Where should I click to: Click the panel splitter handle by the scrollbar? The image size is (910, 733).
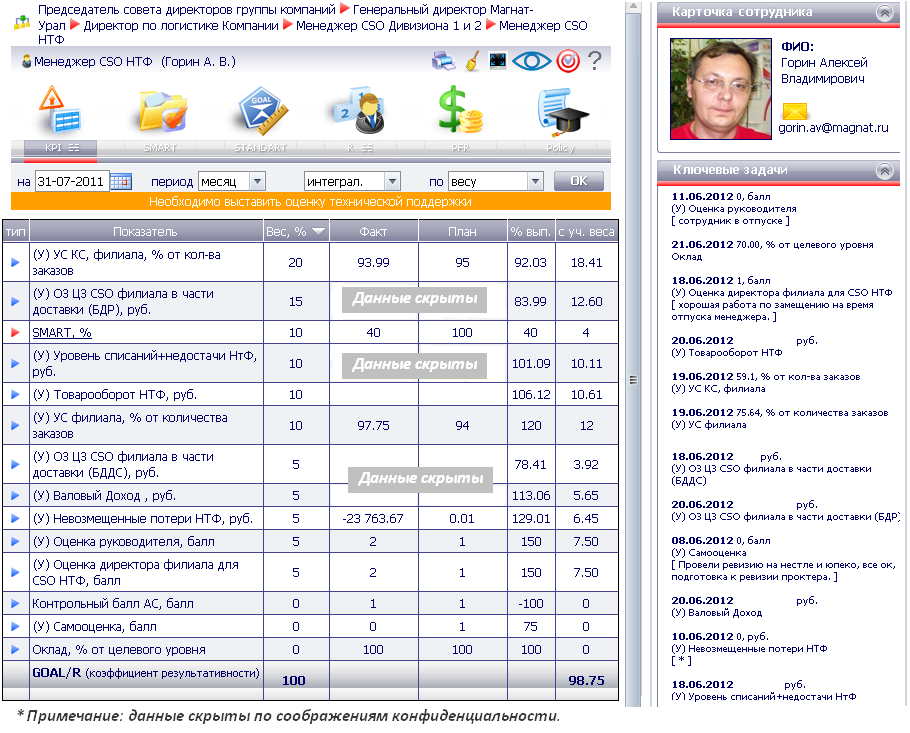pos(633,380)
